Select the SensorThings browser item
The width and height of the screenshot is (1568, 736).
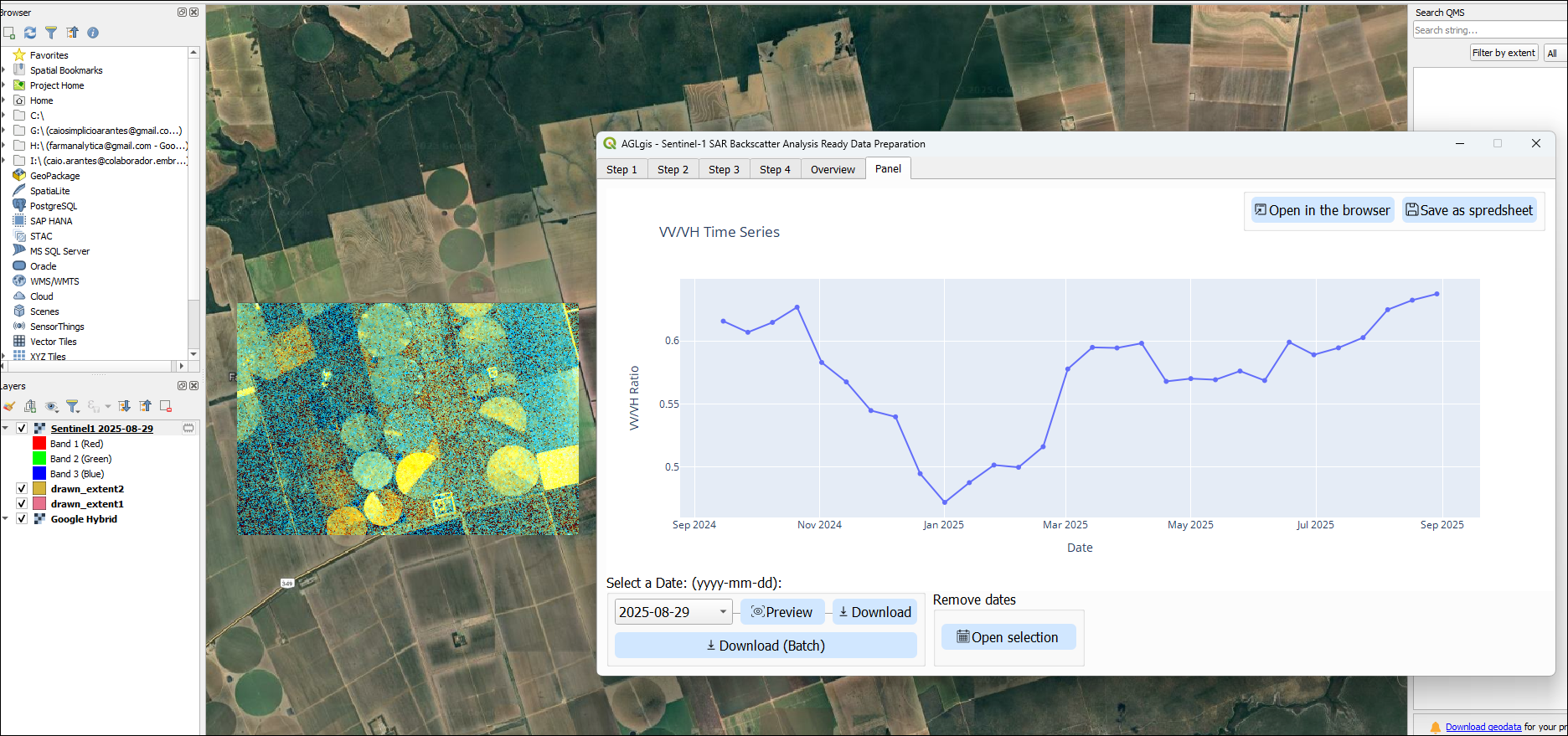(x=57, y=327)
